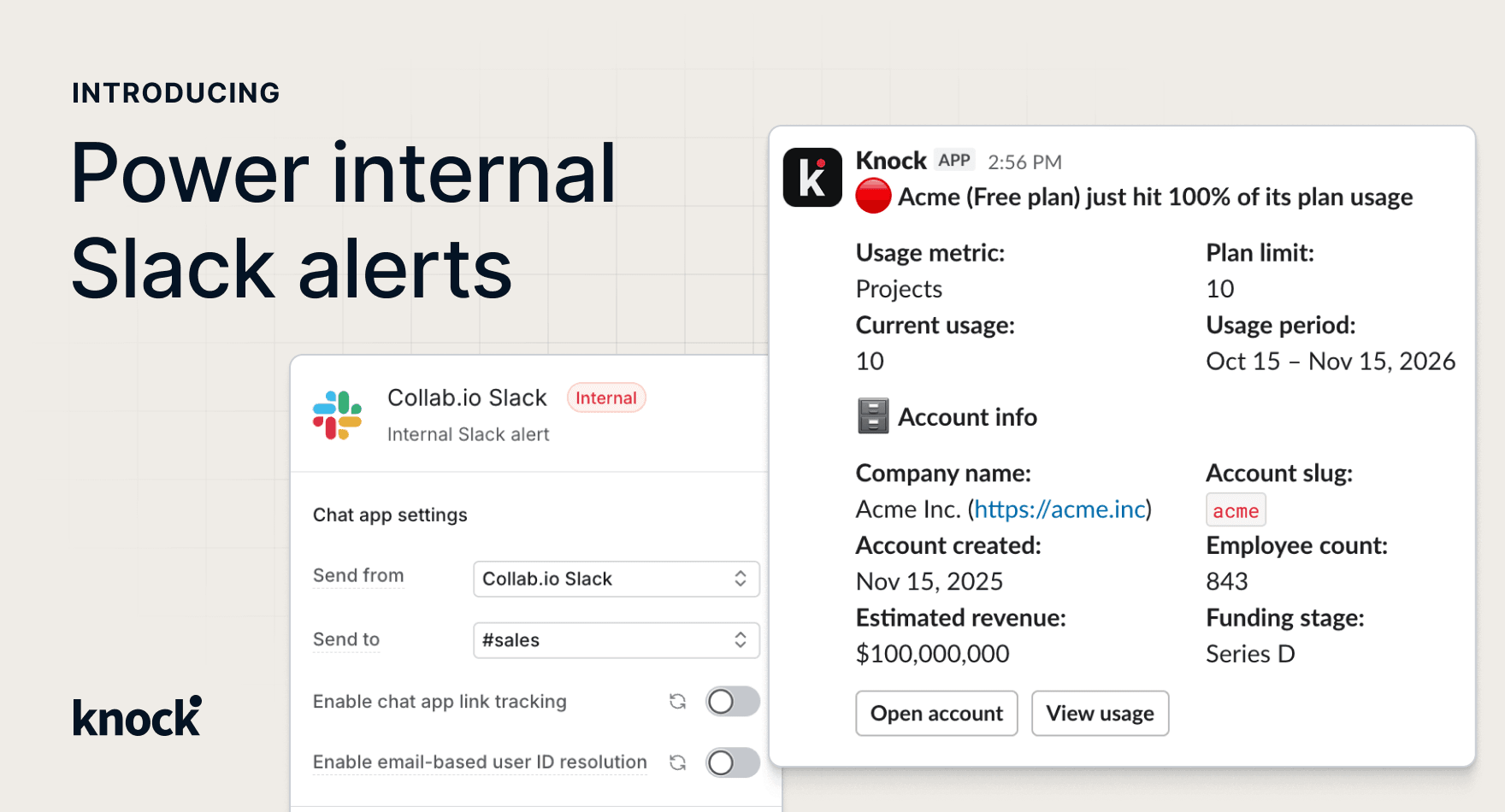Click the Employee count label
The width and height of the screenshot is (1505, 812).
click(x=1296, y=545)
